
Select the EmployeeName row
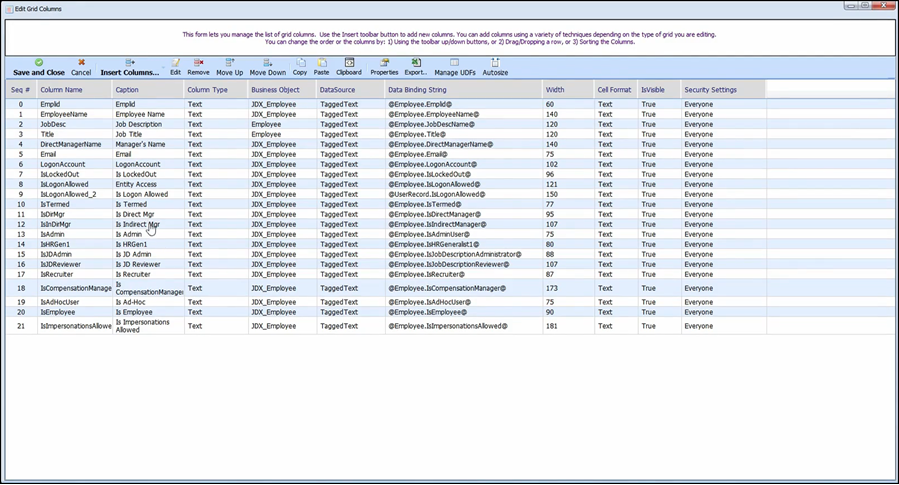[64, 114]
